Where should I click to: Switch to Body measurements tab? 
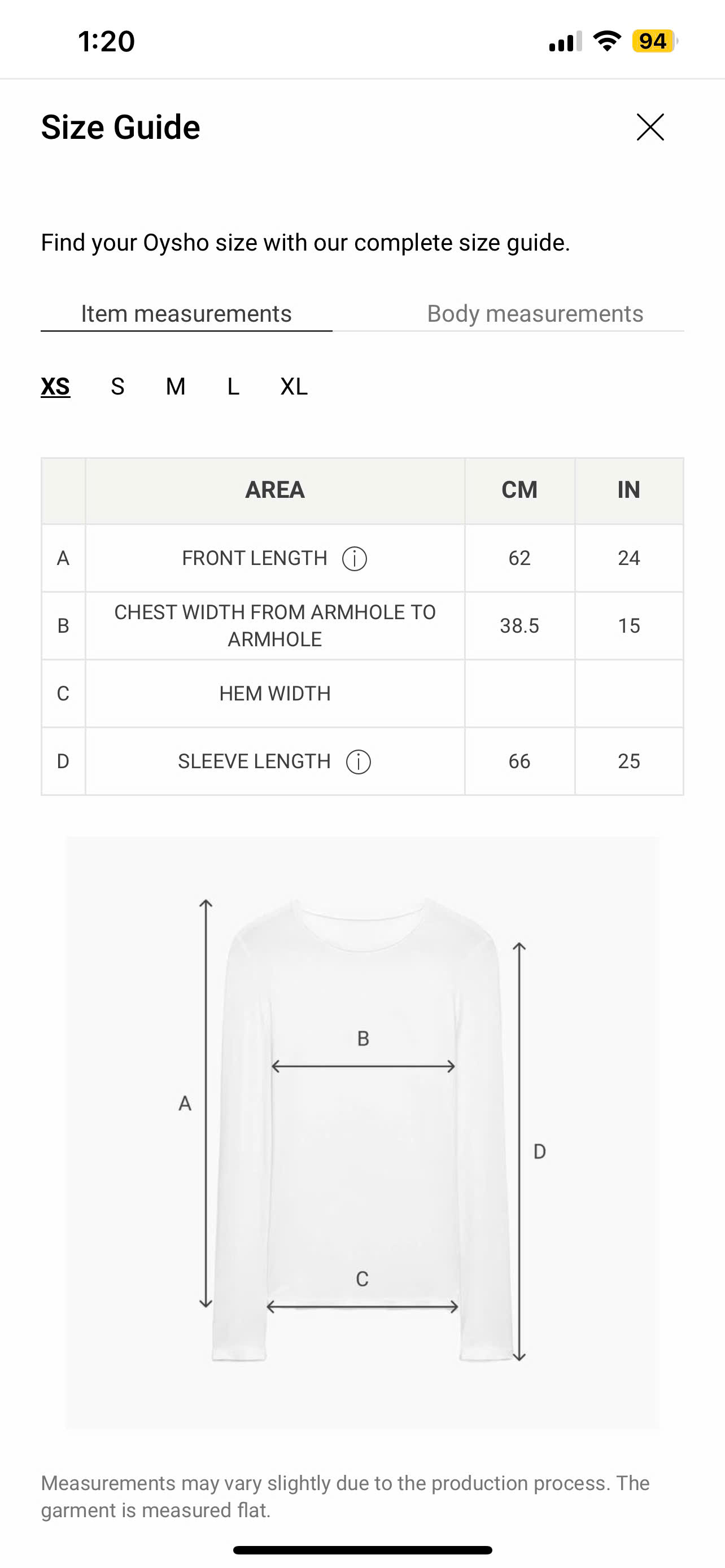(x=535, y=313)
